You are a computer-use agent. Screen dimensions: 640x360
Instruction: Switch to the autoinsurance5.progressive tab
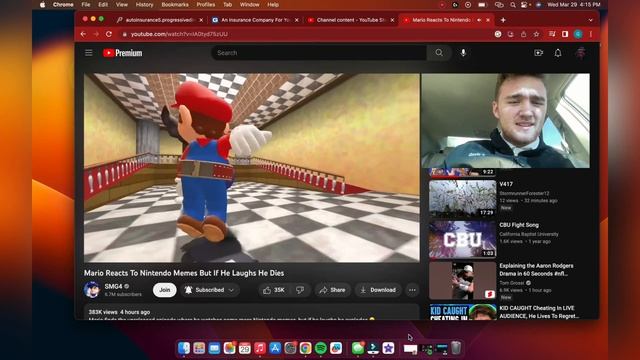coord(160,20)
